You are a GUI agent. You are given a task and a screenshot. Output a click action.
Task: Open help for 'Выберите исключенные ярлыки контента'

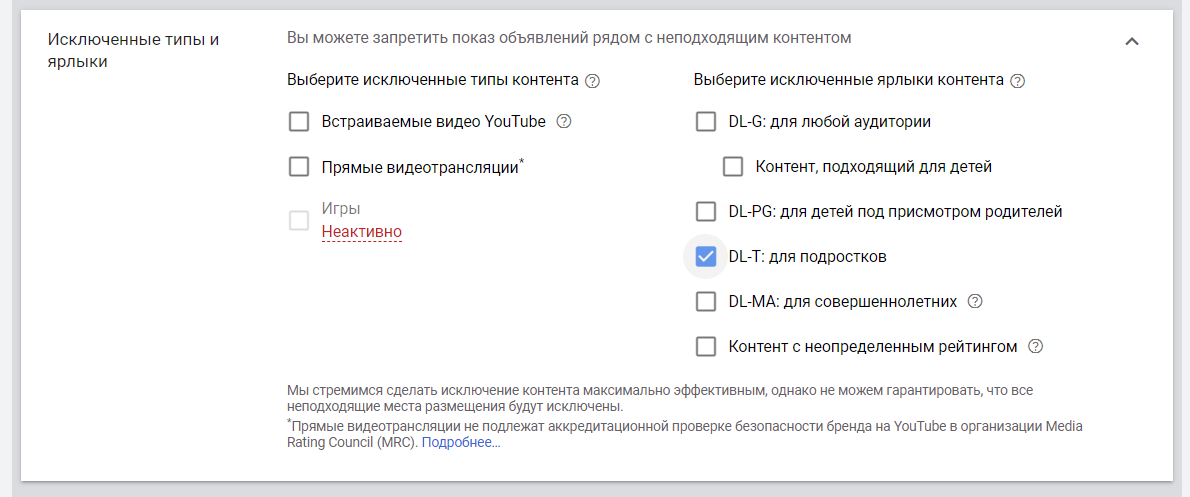[x=1018, y=81]
